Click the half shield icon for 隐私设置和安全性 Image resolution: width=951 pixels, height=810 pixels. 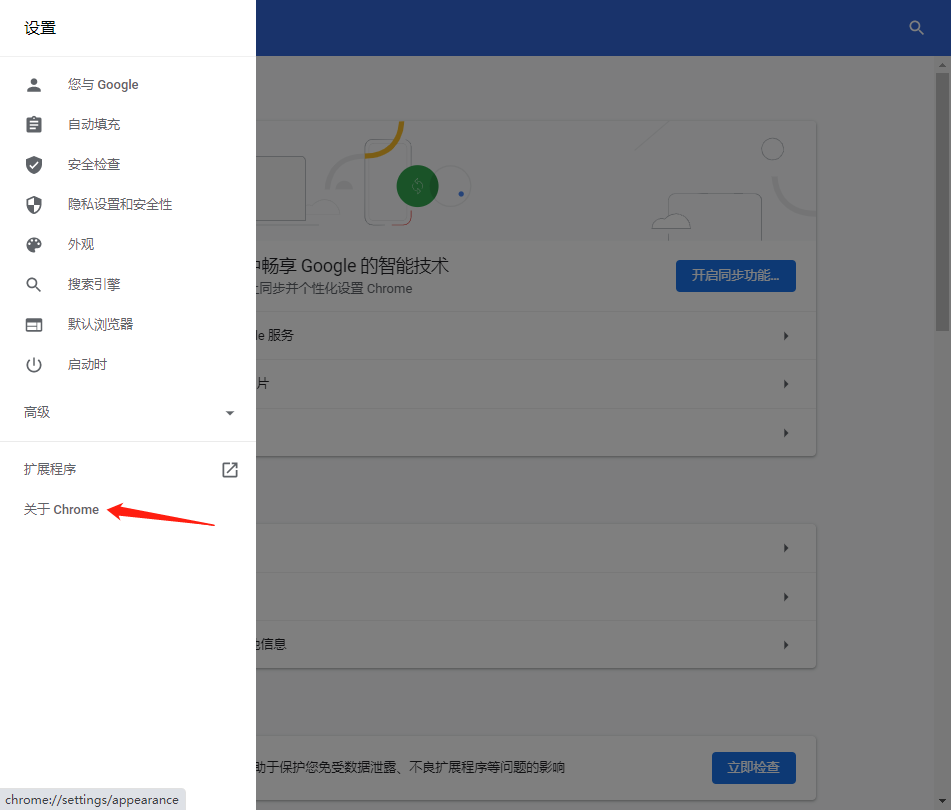pos(34,205)
